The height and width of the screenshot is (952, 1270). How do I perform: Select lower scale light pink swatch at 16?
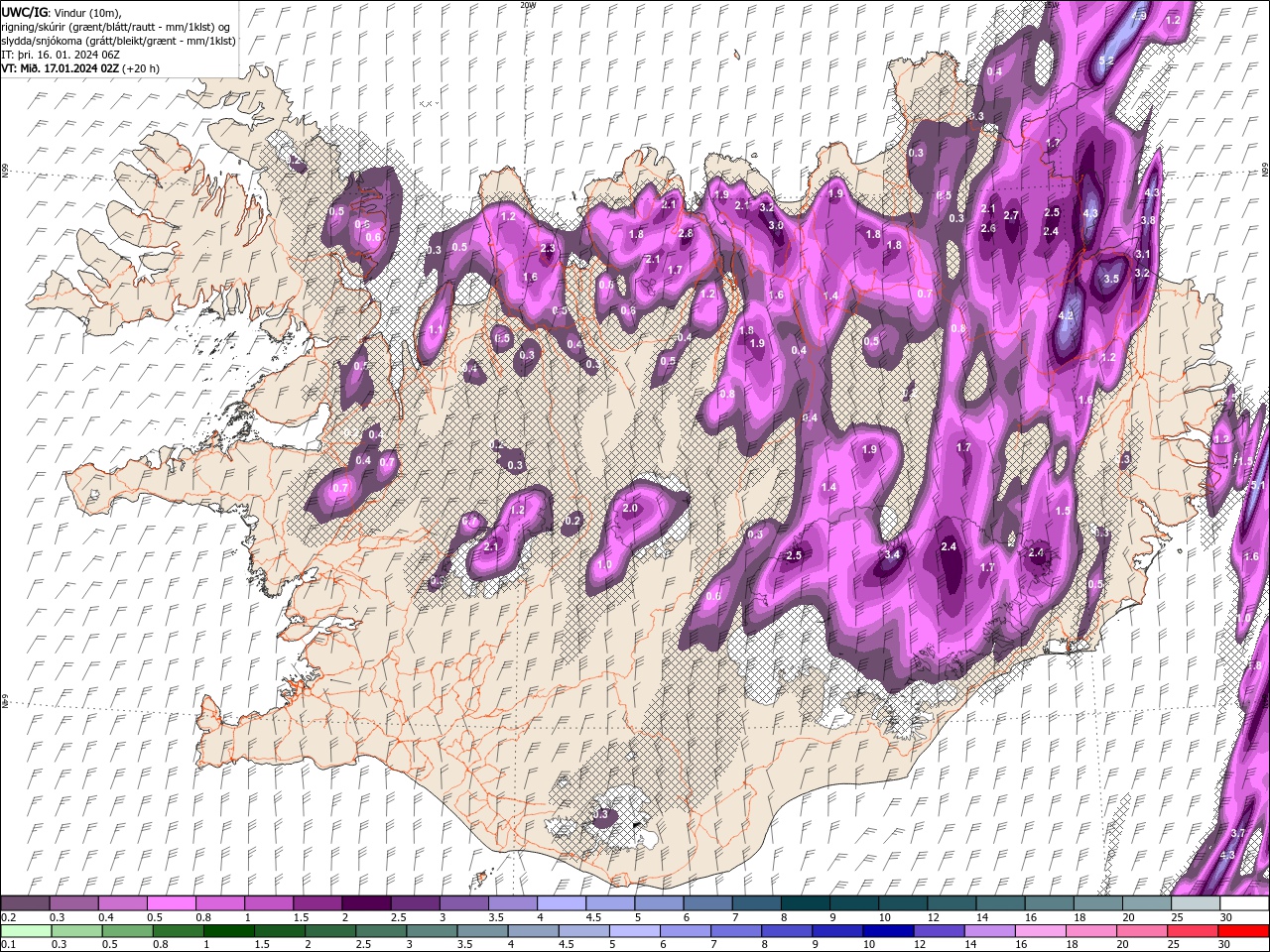(1039, 931)
